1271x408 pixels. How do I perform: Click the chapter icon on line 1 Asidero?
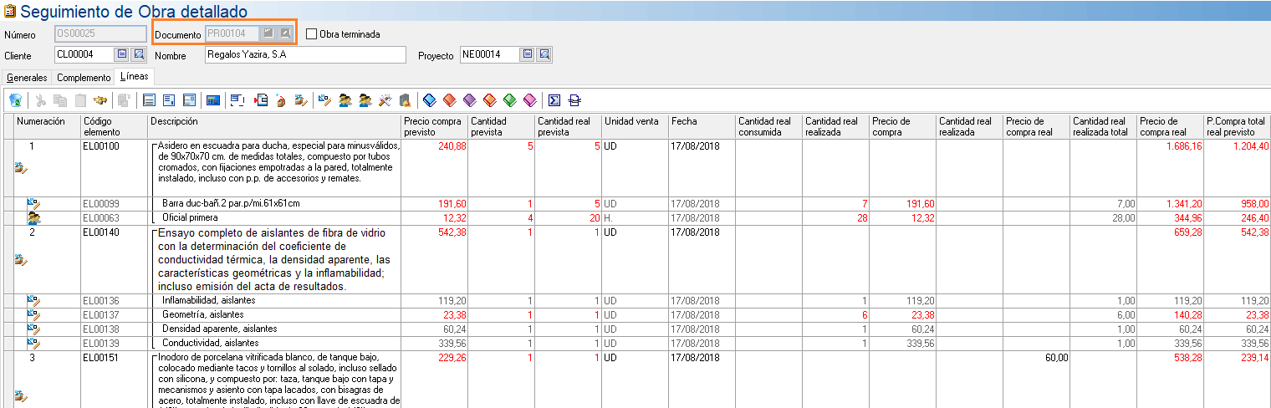21,168
